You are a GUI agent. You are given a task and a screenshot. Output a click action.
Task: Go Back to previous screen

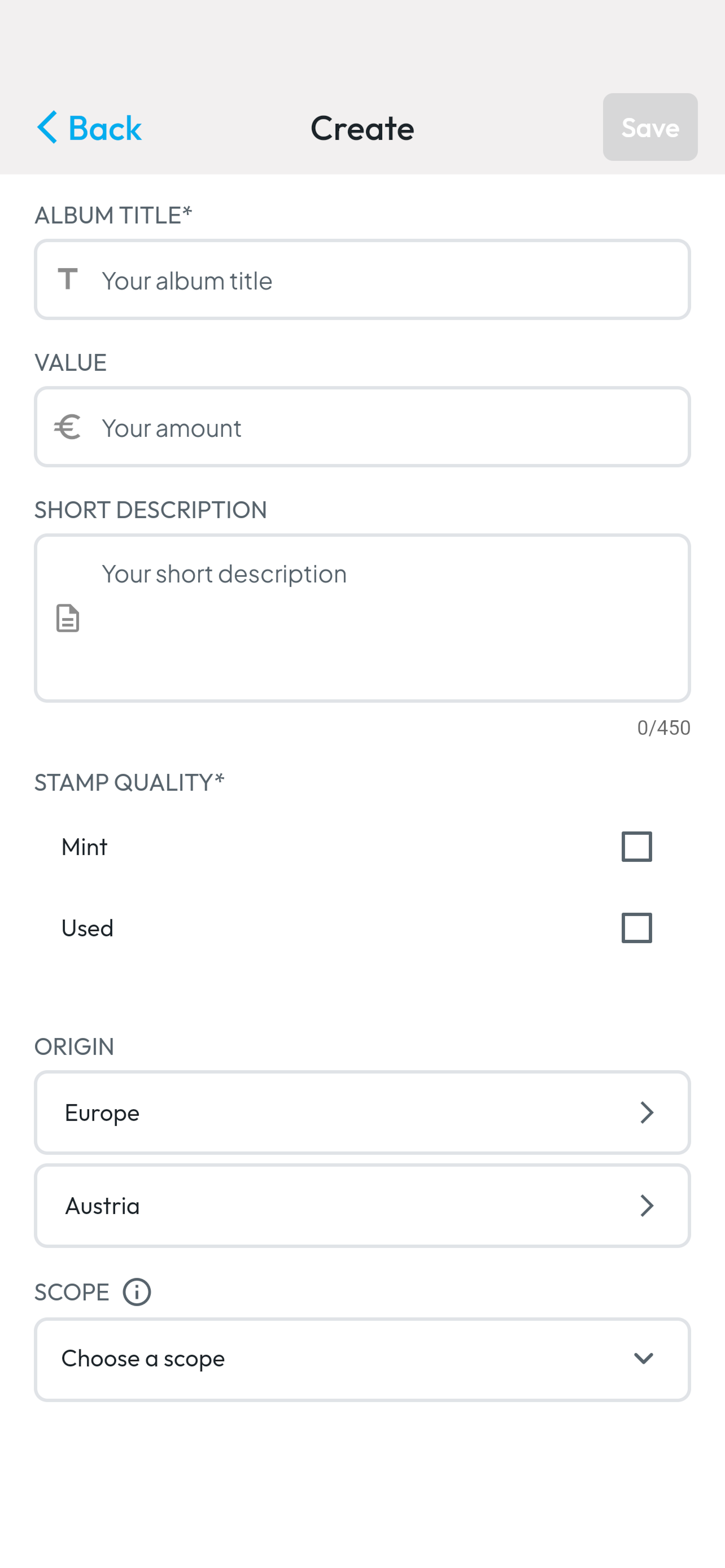point(89,127)
